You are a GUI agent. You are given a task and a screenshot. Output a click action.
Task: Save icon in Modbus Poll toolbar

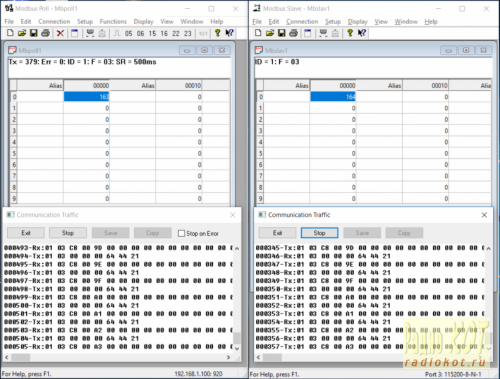coord(33,33)
